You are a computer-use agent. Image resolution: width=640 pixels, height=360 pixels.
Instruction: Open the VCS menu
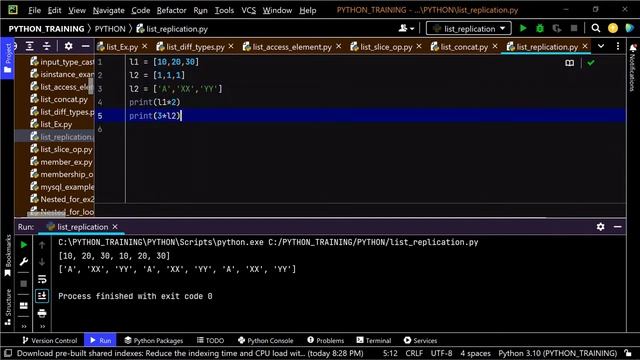(x=248, y=10)
